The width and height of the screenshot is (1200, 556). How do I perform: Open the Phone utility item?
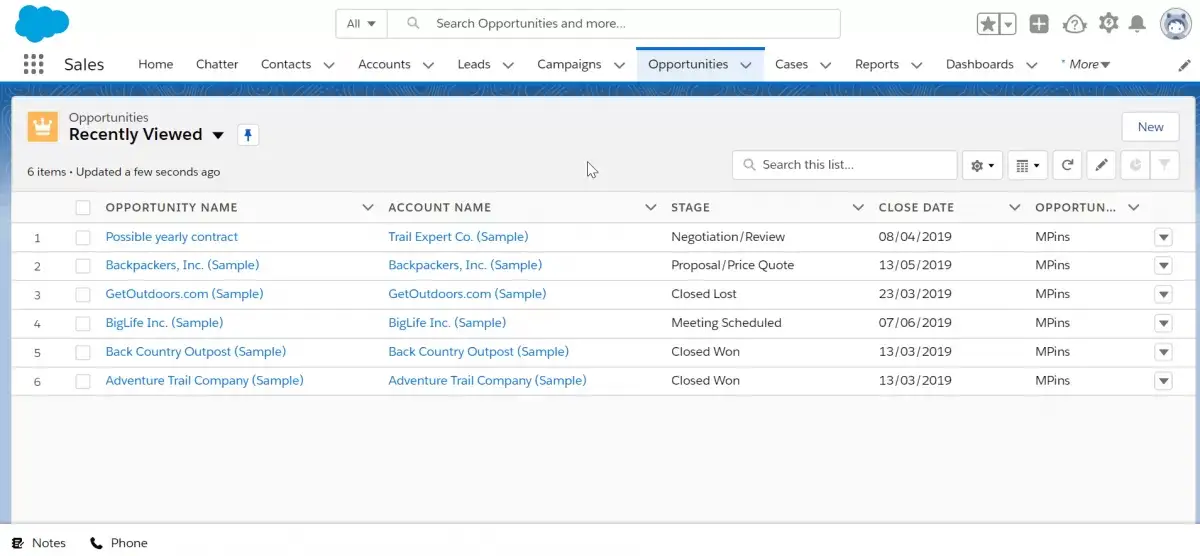pyautogui.click(x=118, y=543)
